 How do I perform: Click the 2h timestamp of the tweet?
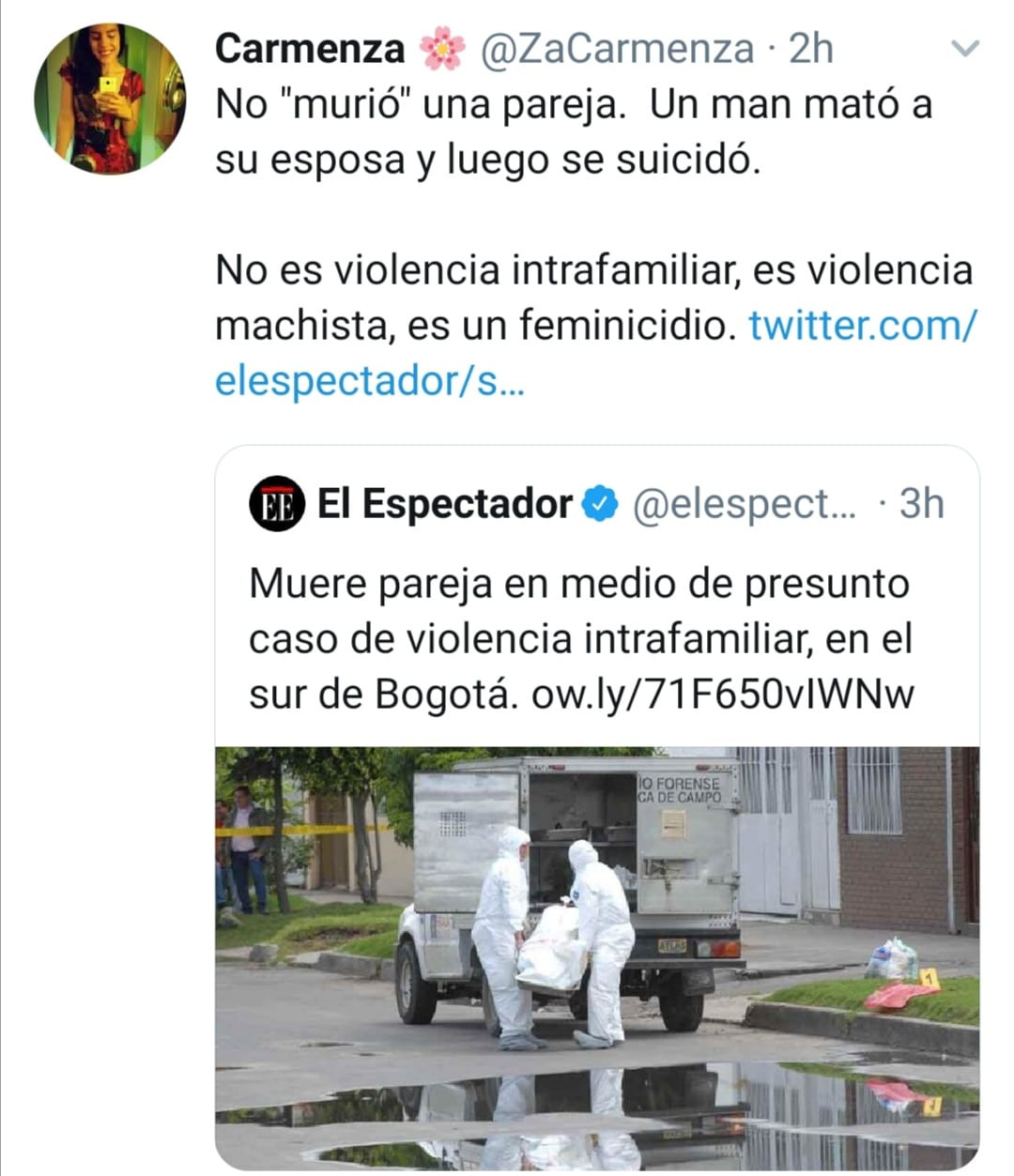tap(811, 49)
